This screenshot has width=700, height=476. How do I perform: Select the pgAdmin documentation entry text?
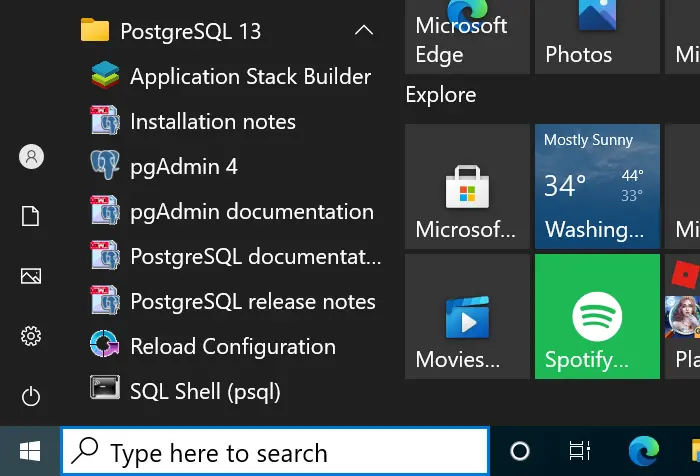coord(252,212)
